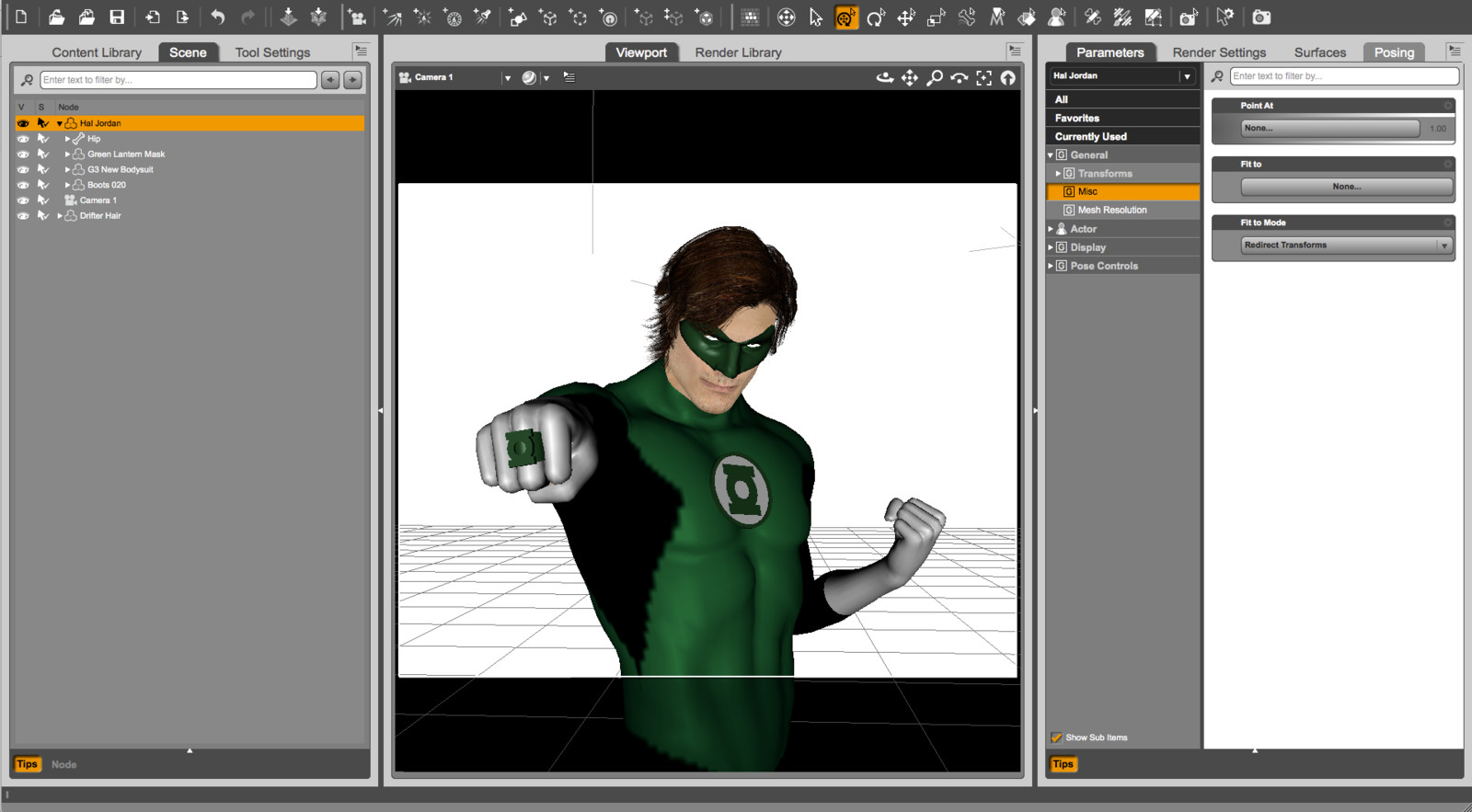Open the Camera 1 view dropdown
Viewport: 1472px width, 812px height.
coord(507,78)
